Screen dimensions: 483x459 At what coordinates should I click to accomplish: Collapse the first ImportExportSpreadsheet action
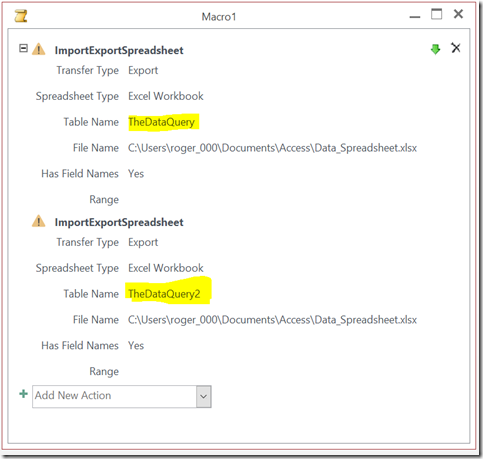pyautogui.click(x=23, y=48)
